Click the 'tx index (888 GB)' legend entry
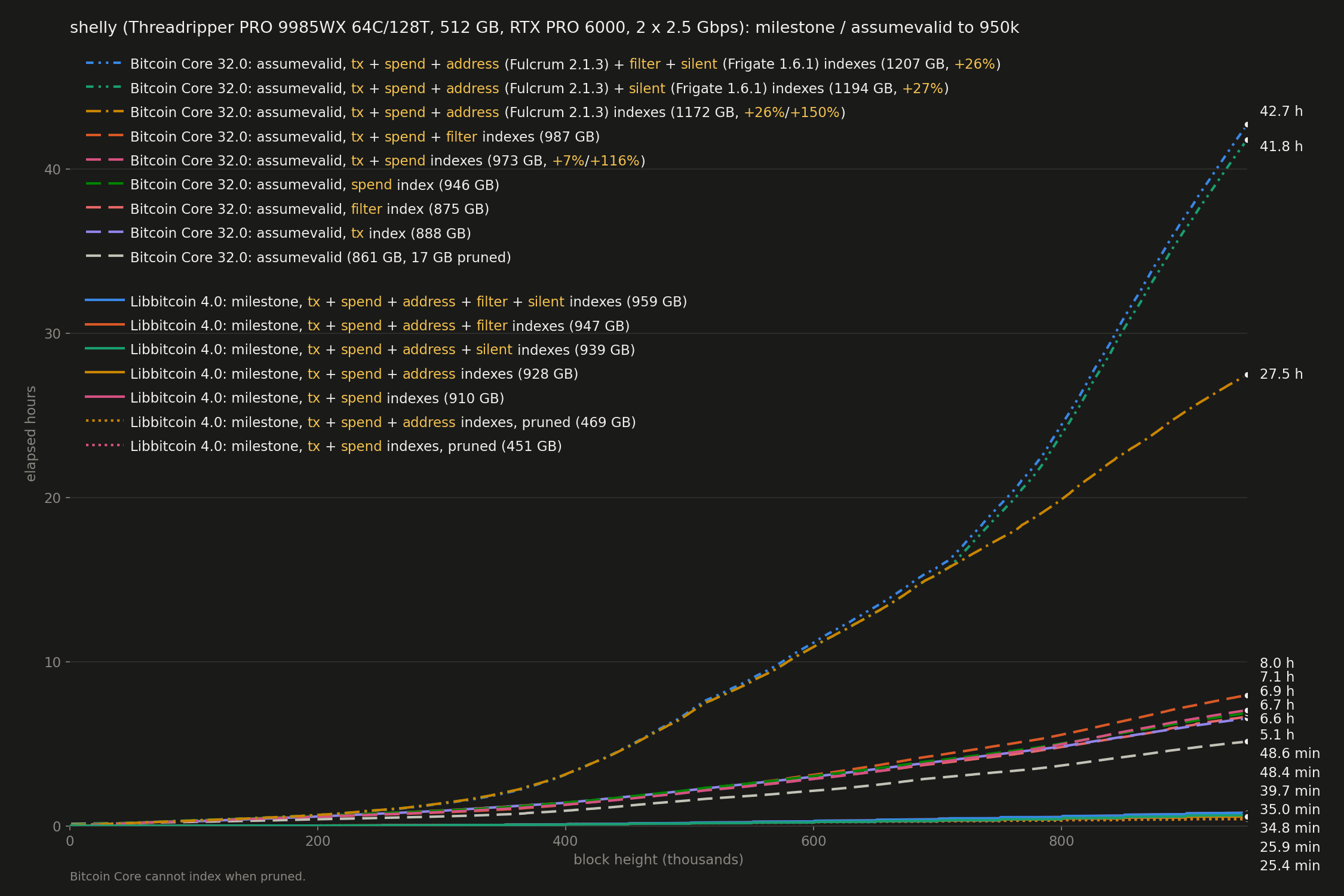The height and width of the screenshot is (896, 1344). coord(278,234)
